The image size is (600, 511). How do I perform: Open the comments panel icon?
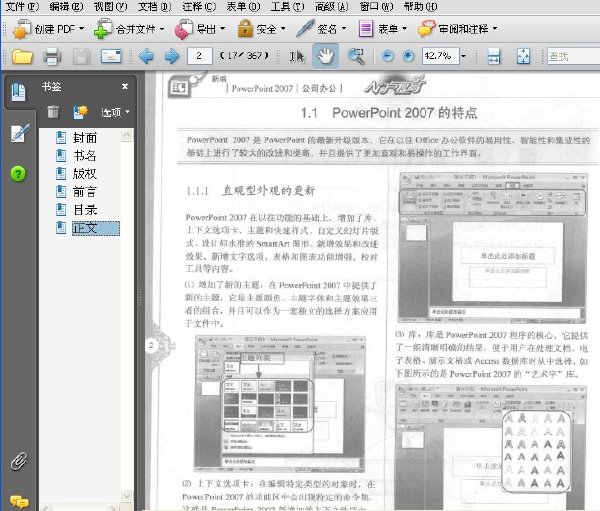point(19,501)
